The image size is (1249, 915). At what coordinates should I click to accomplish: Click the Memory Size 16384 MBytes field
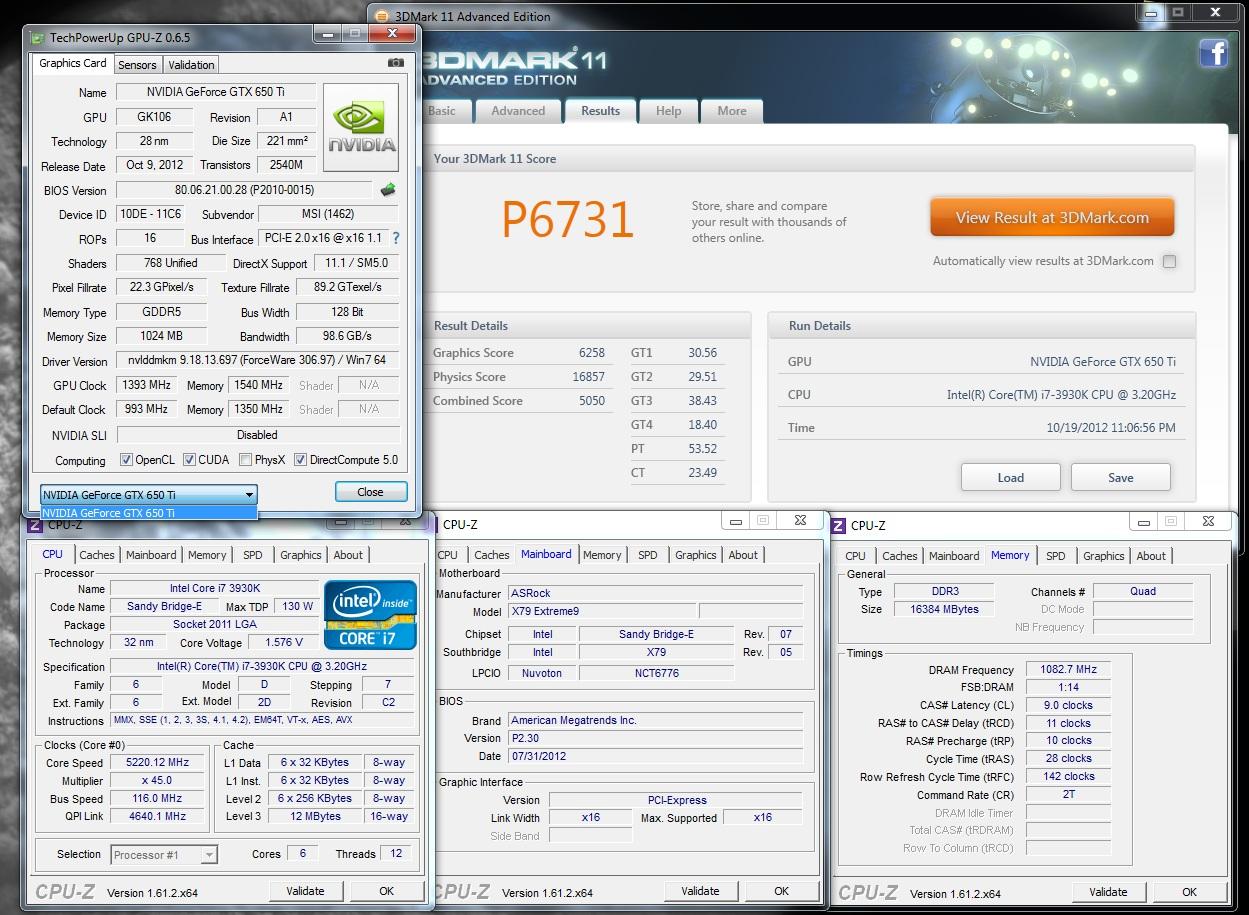click(944, 609)
